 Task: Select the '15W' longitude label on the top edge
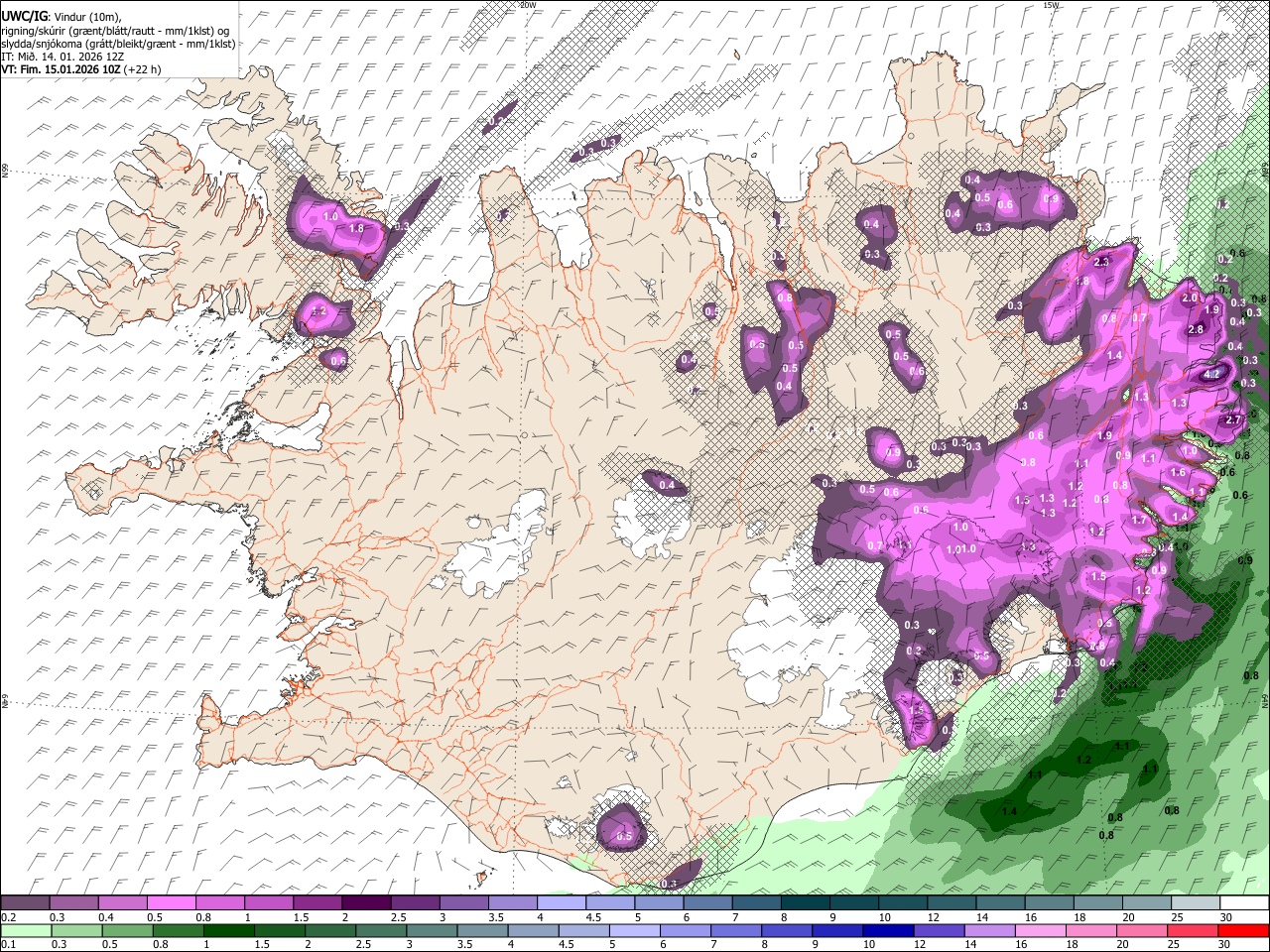coord(1051,5)
